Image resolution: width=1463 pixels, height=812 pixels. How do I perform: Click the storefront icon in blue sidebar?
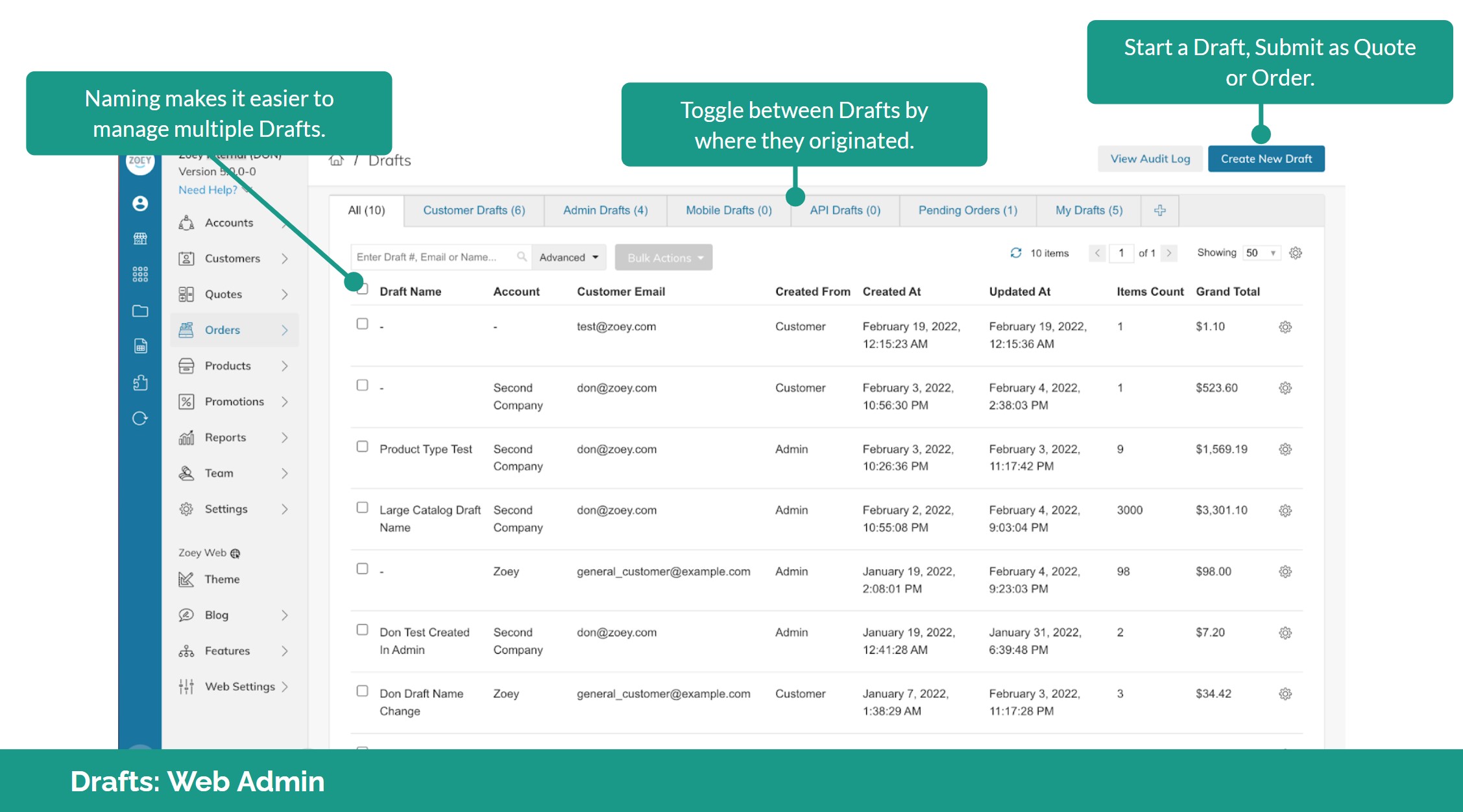(x=140, y=239)
